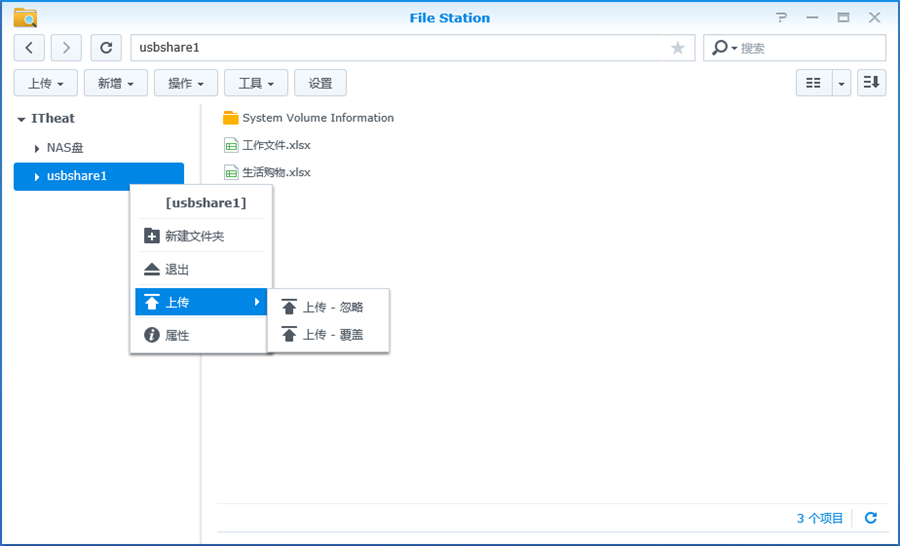Click the bottom-right refresh icon

coord(871,518)
